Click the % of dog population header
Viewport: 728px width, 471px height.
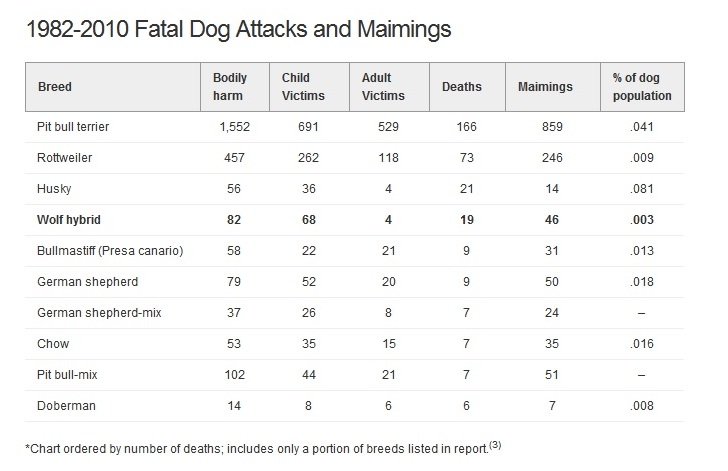point(641,87)
